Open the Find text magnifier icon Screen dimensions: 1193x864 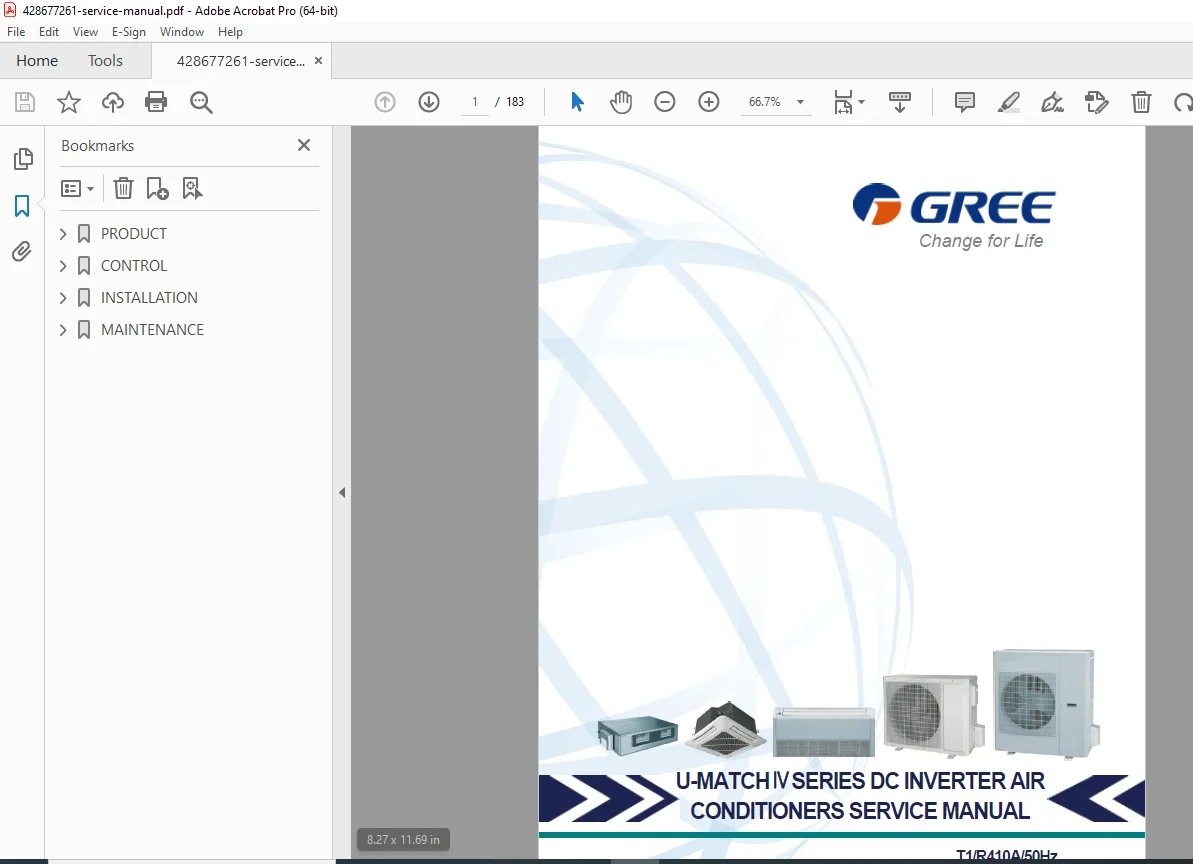[201, 102]
